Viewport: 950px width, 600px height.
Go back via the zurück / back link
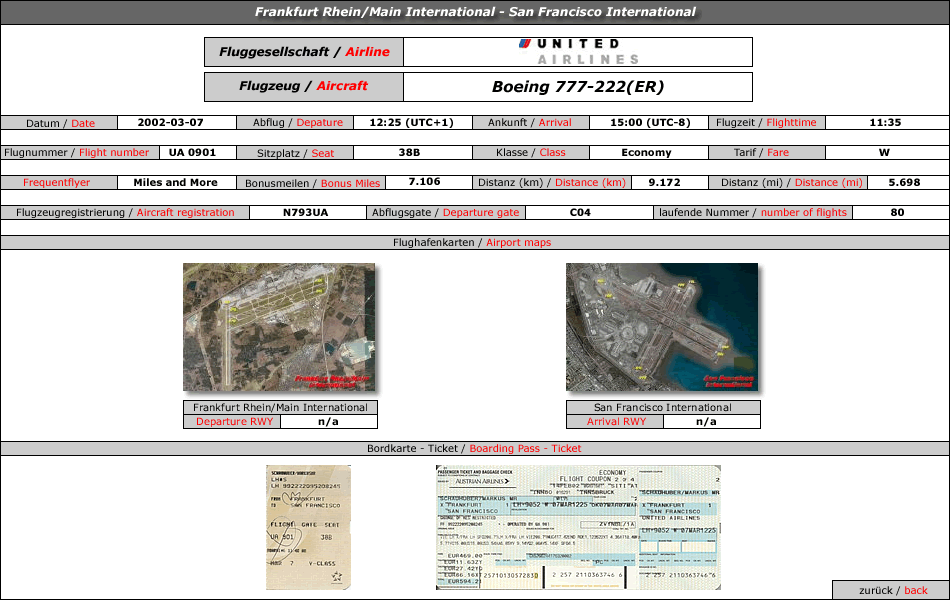893,590
